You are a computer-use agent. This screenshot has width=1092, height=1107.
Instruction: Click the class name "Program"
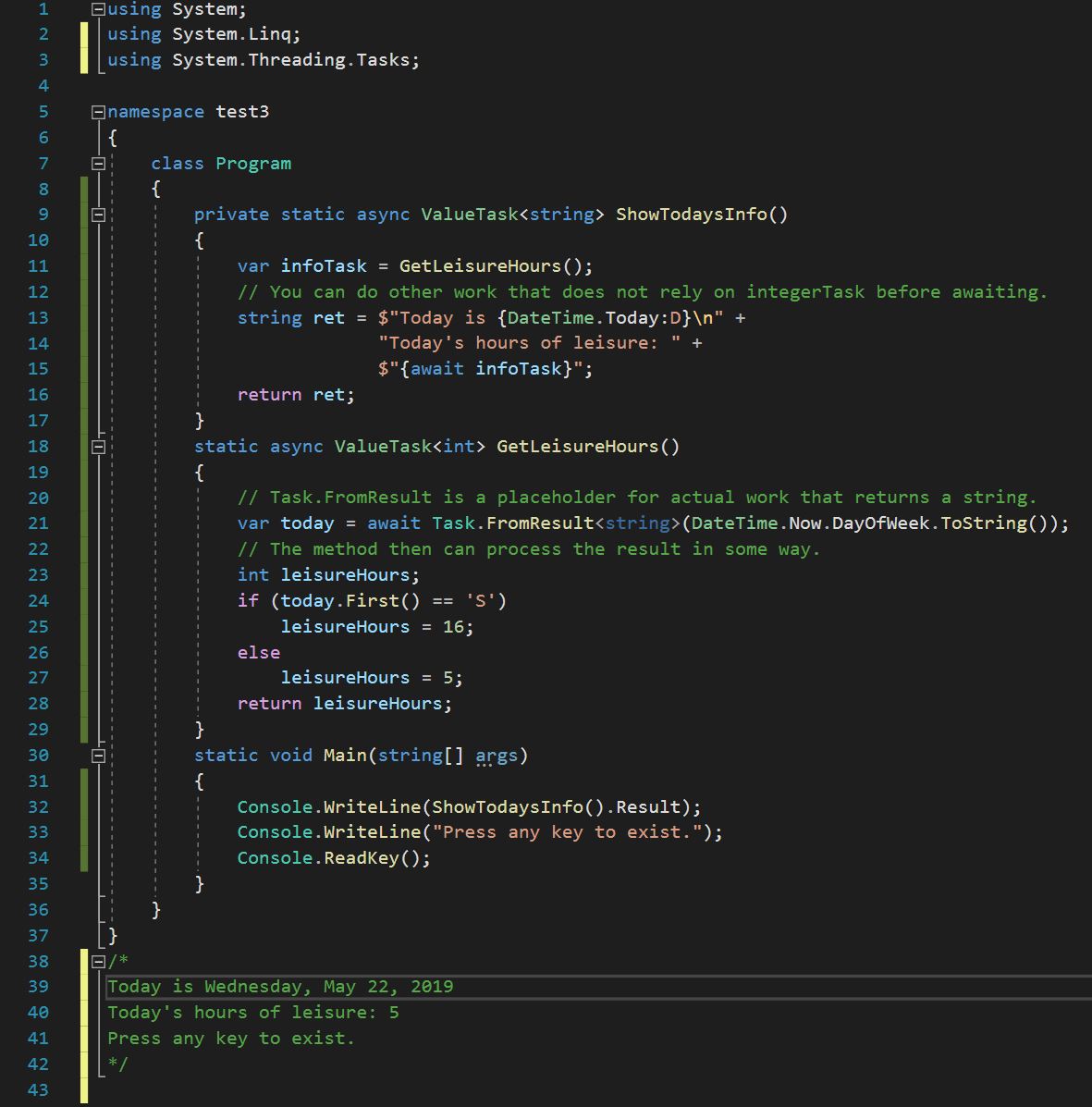coord(252,164)
